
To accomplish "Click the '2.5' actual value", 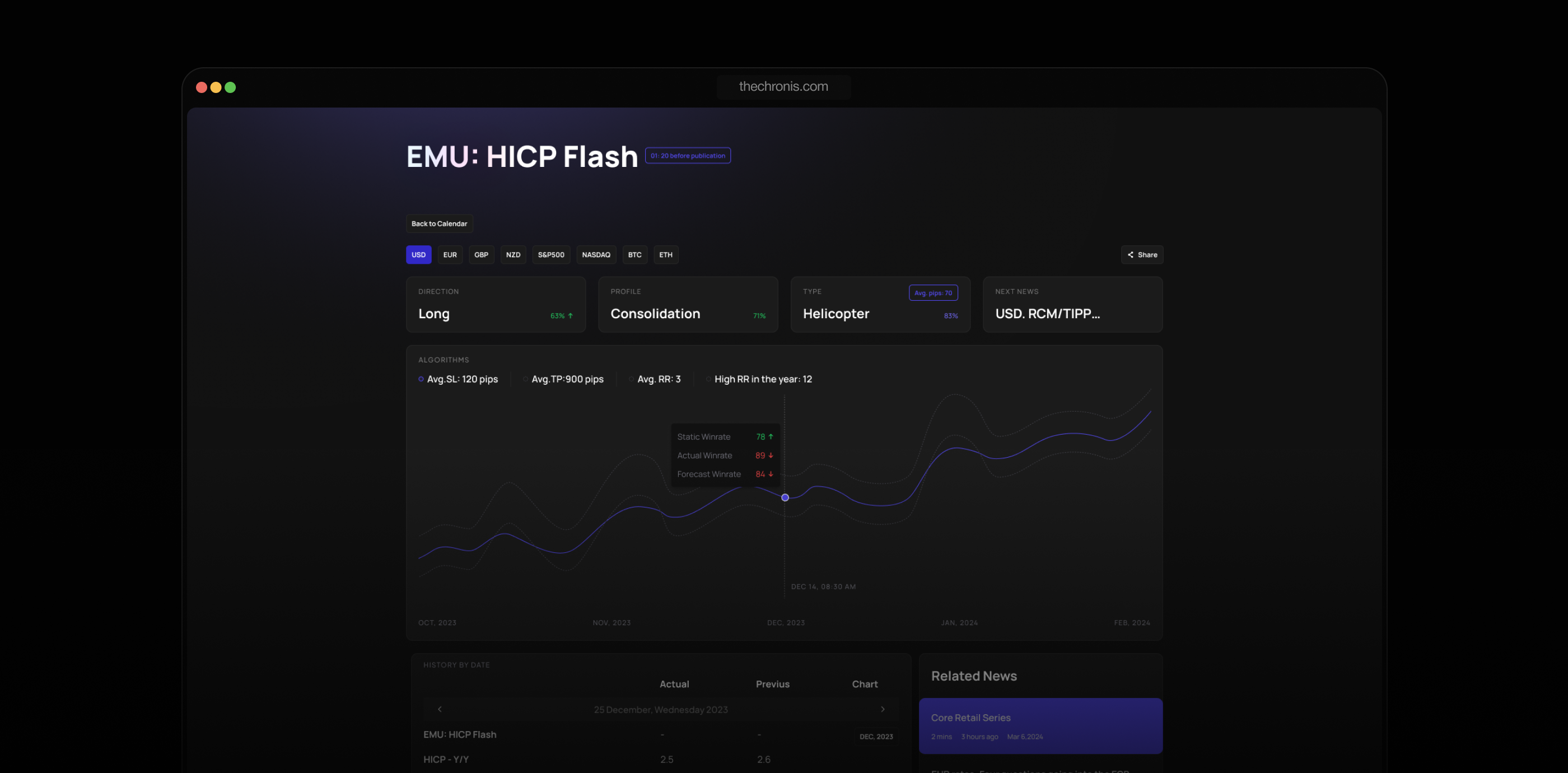I will click(666, 760).
